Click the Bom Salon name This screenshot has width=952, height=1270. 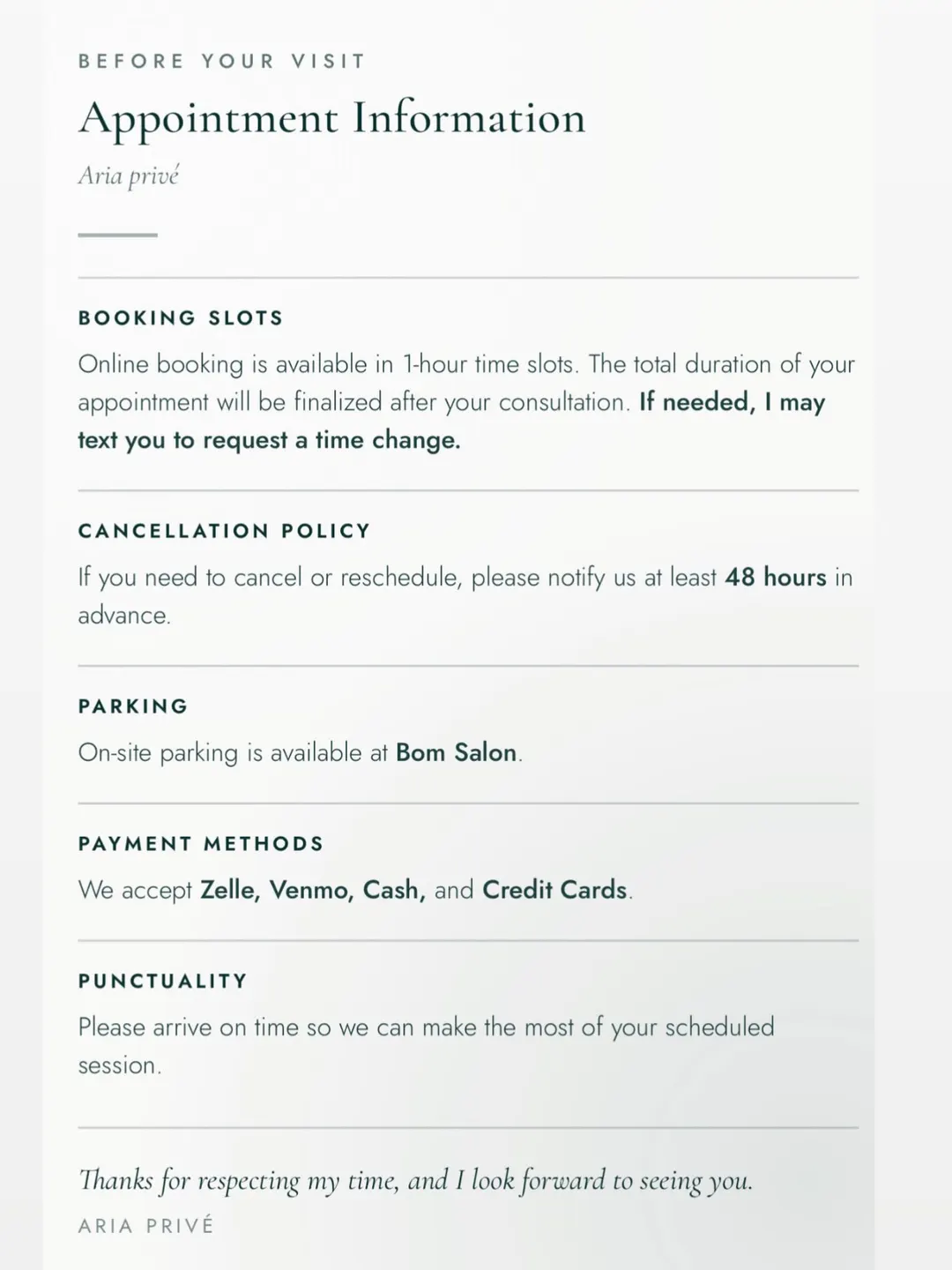pyautogui.click(x=456, y=752)
